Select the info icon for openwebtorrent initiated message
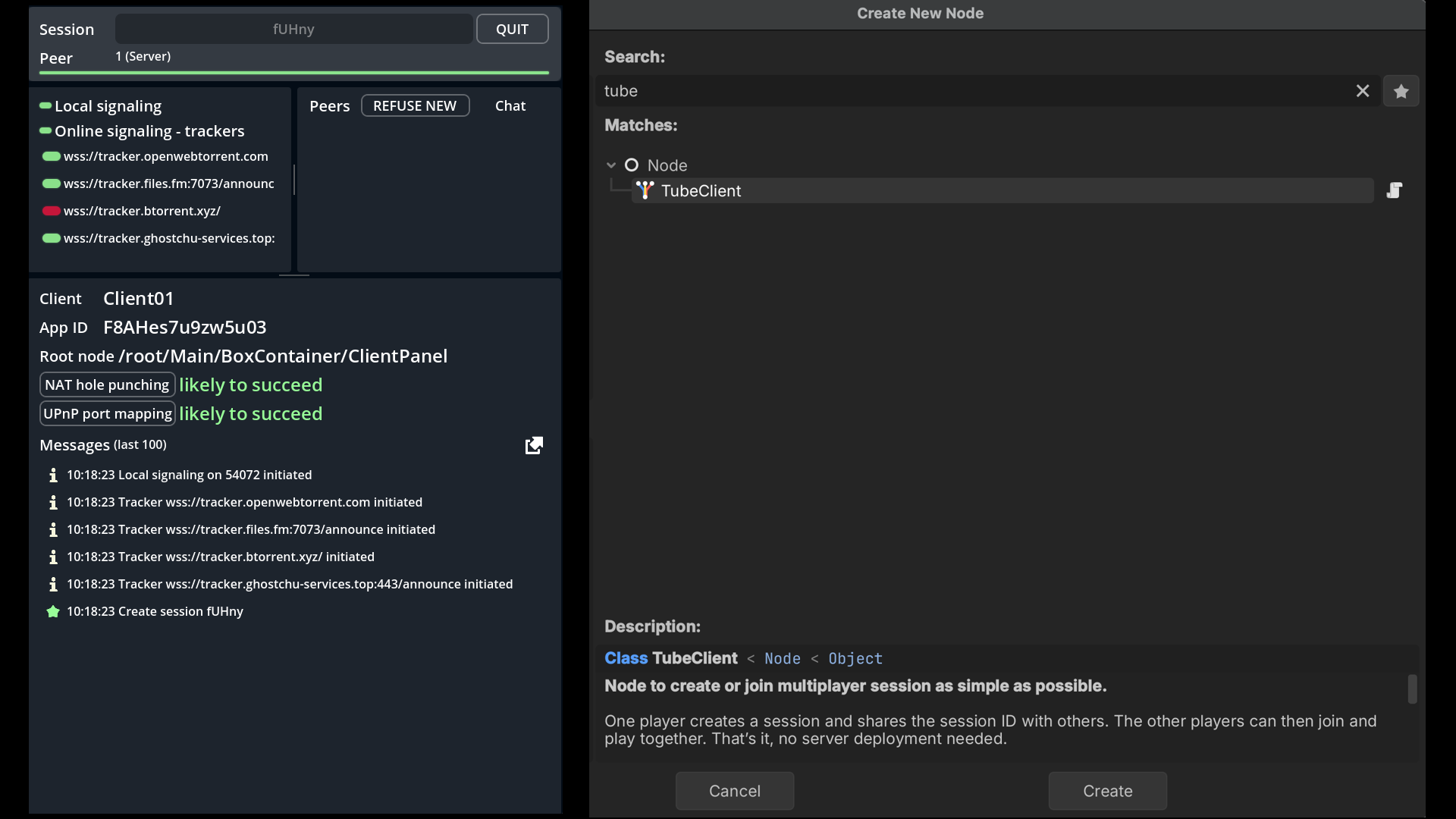1456x819 pixels. [x=53, y=502]
